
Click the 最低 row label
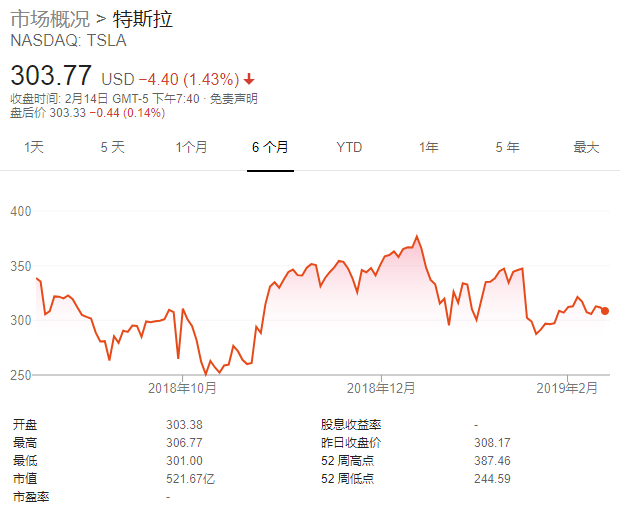point(25,461)
